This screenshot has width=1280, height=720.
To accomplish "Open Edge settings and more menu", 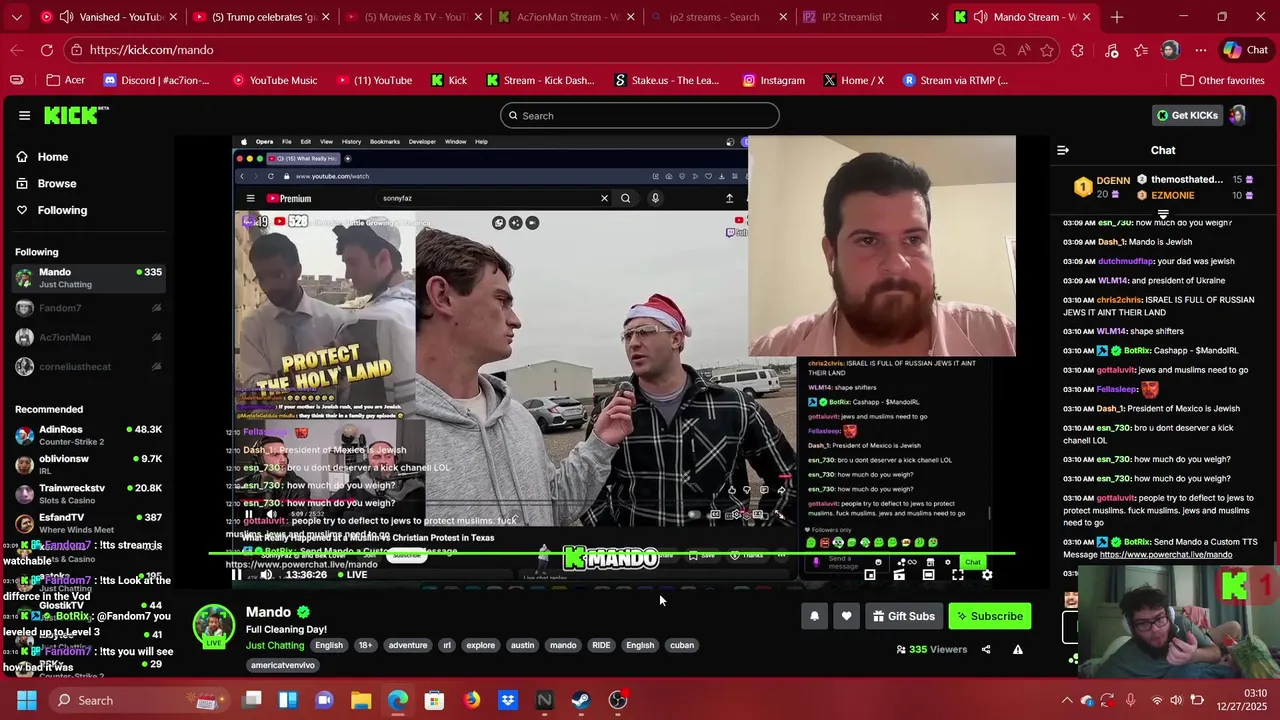I will (x=1201, y=50).
